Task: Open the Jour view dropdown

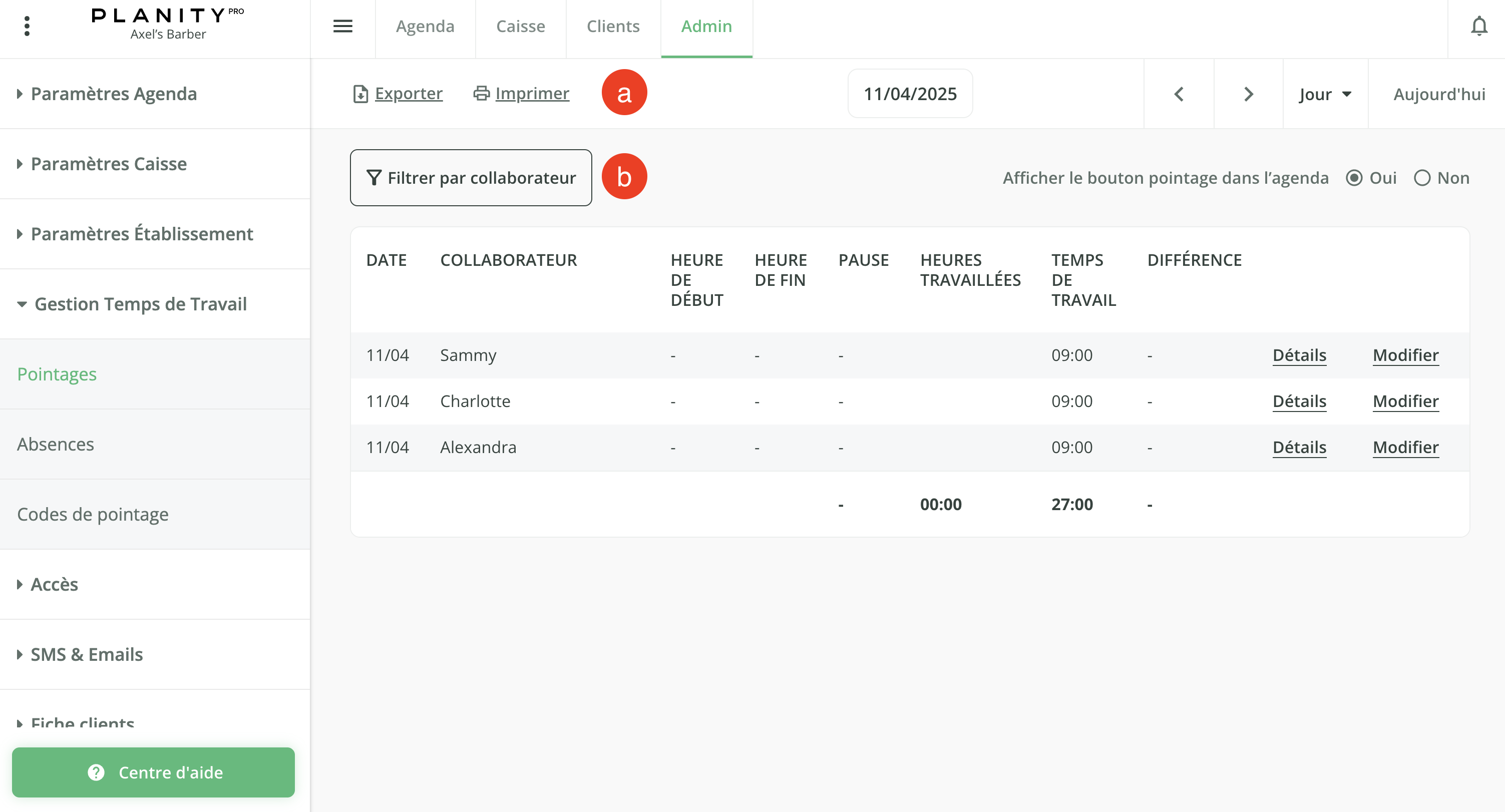Action: click(1324, 94)
